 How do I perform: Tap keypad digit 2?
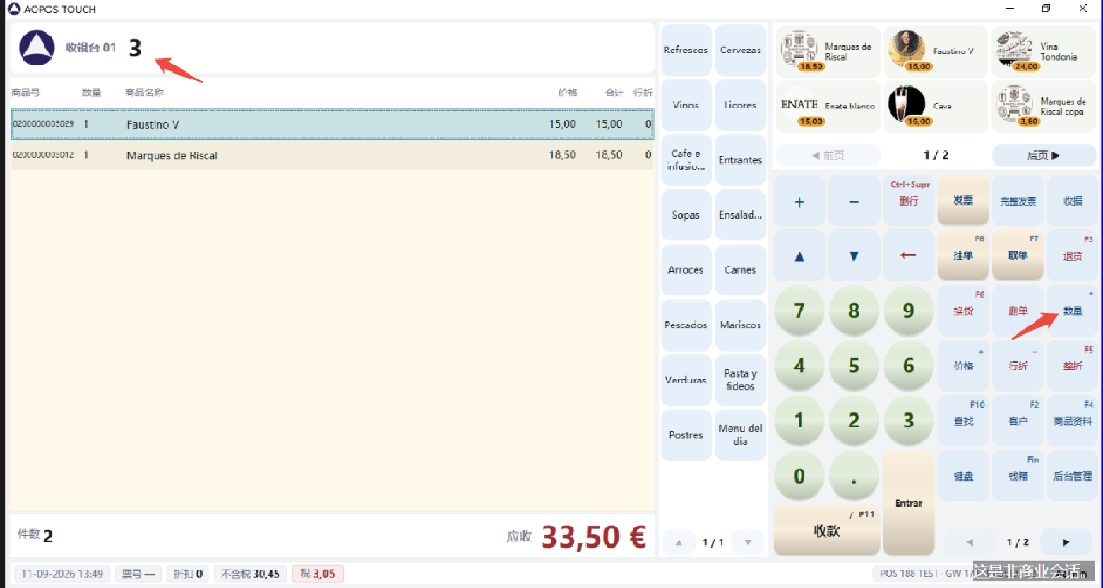point(853,420)
